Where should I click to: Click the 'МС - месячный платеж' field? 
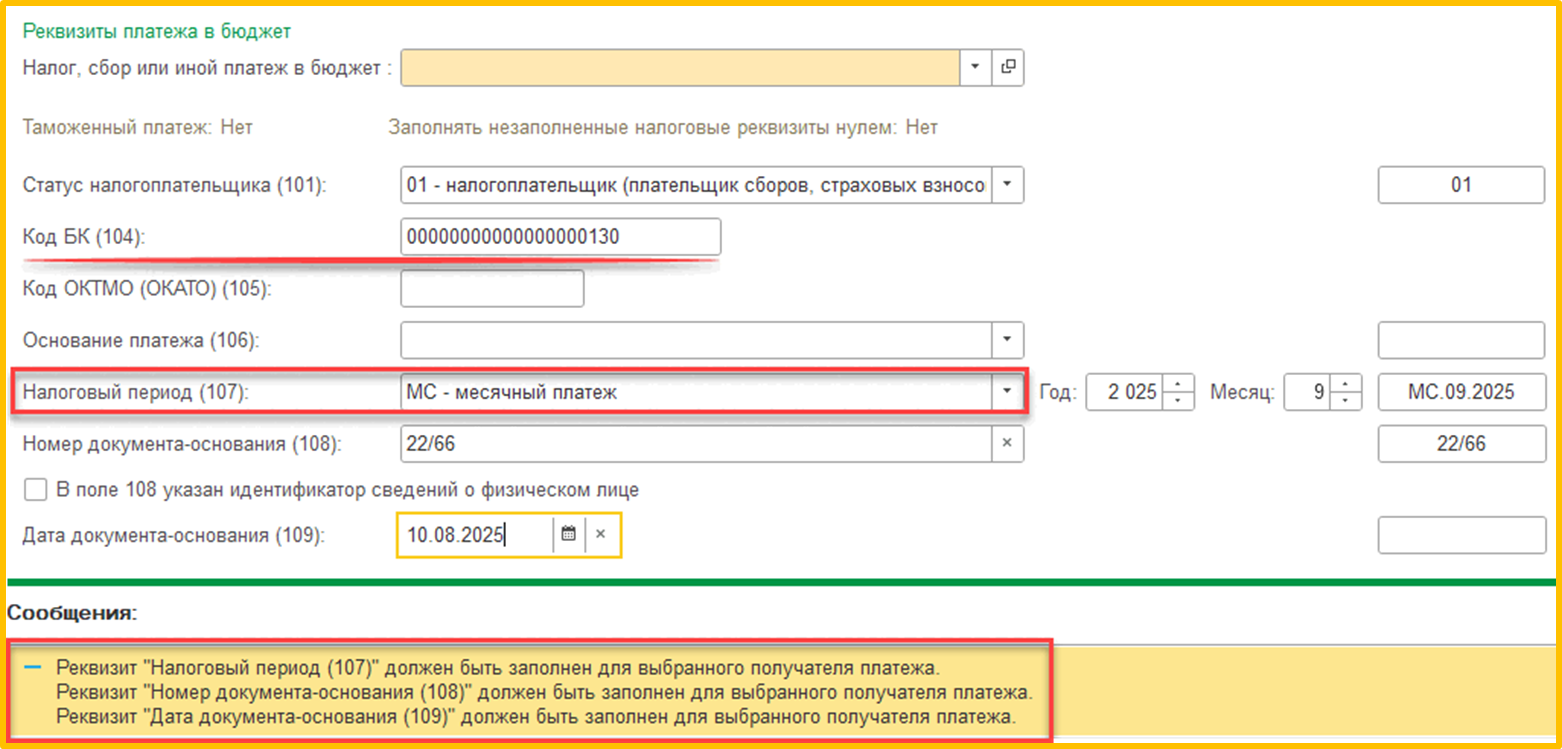[x=696, y=392]
